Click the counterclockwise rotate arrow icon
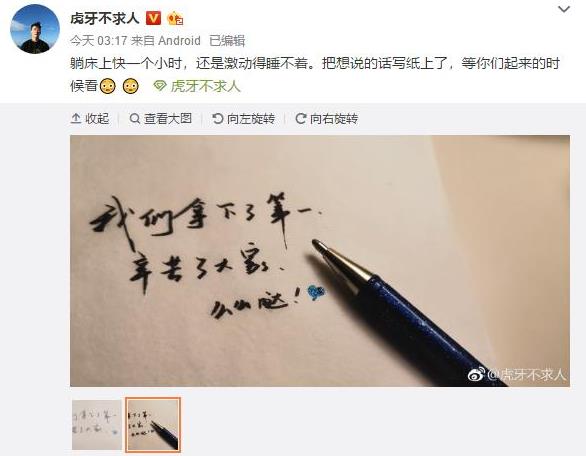The height and width of the screenshot is (456, 586). [217, 119]
